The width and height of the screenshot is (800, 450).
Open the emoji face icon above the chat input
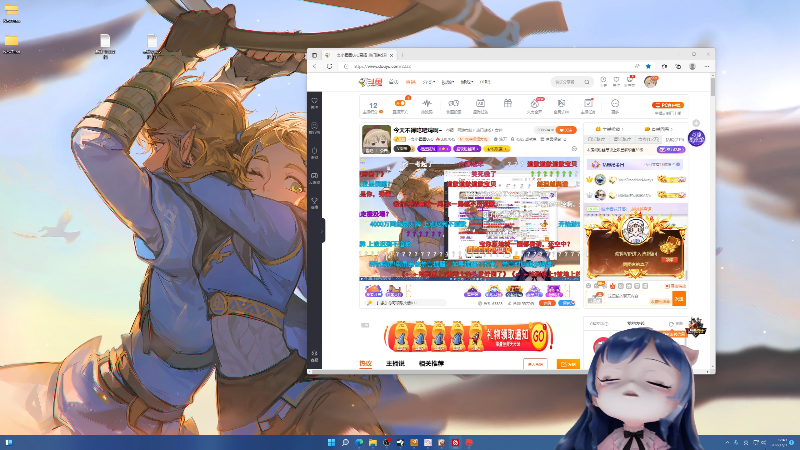[x=589, y=286]
